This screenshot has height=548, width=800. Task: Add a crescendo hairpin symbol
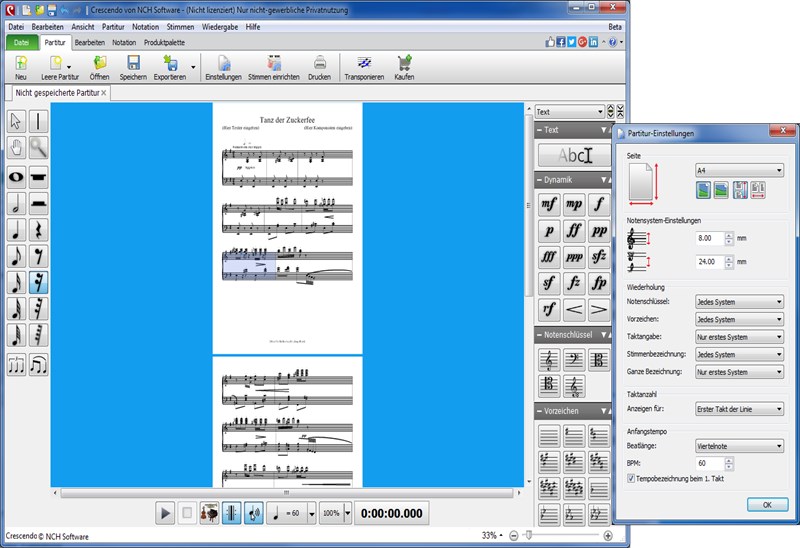[x=573, y=309]
